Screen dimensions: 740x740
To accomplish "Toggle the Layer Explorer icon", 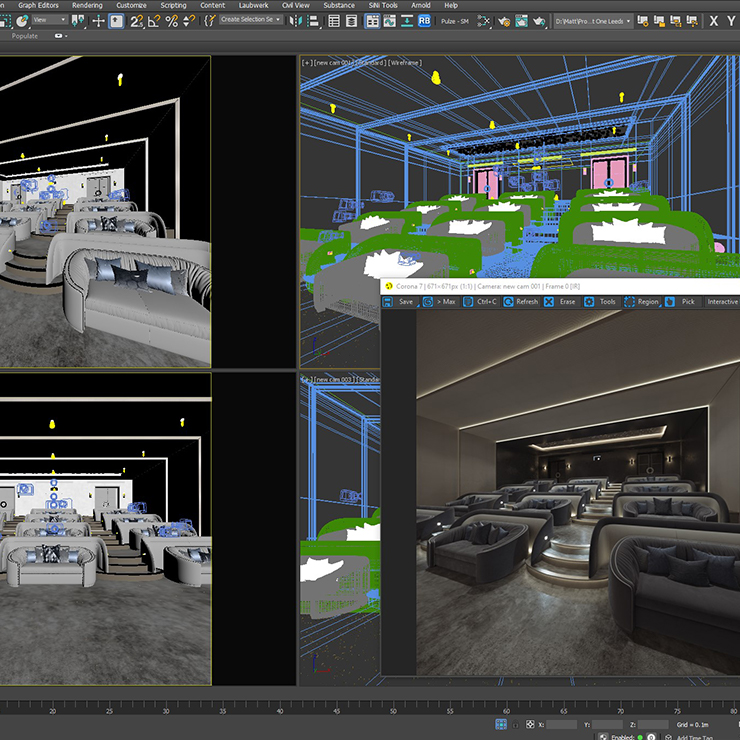I will (351, 21).
